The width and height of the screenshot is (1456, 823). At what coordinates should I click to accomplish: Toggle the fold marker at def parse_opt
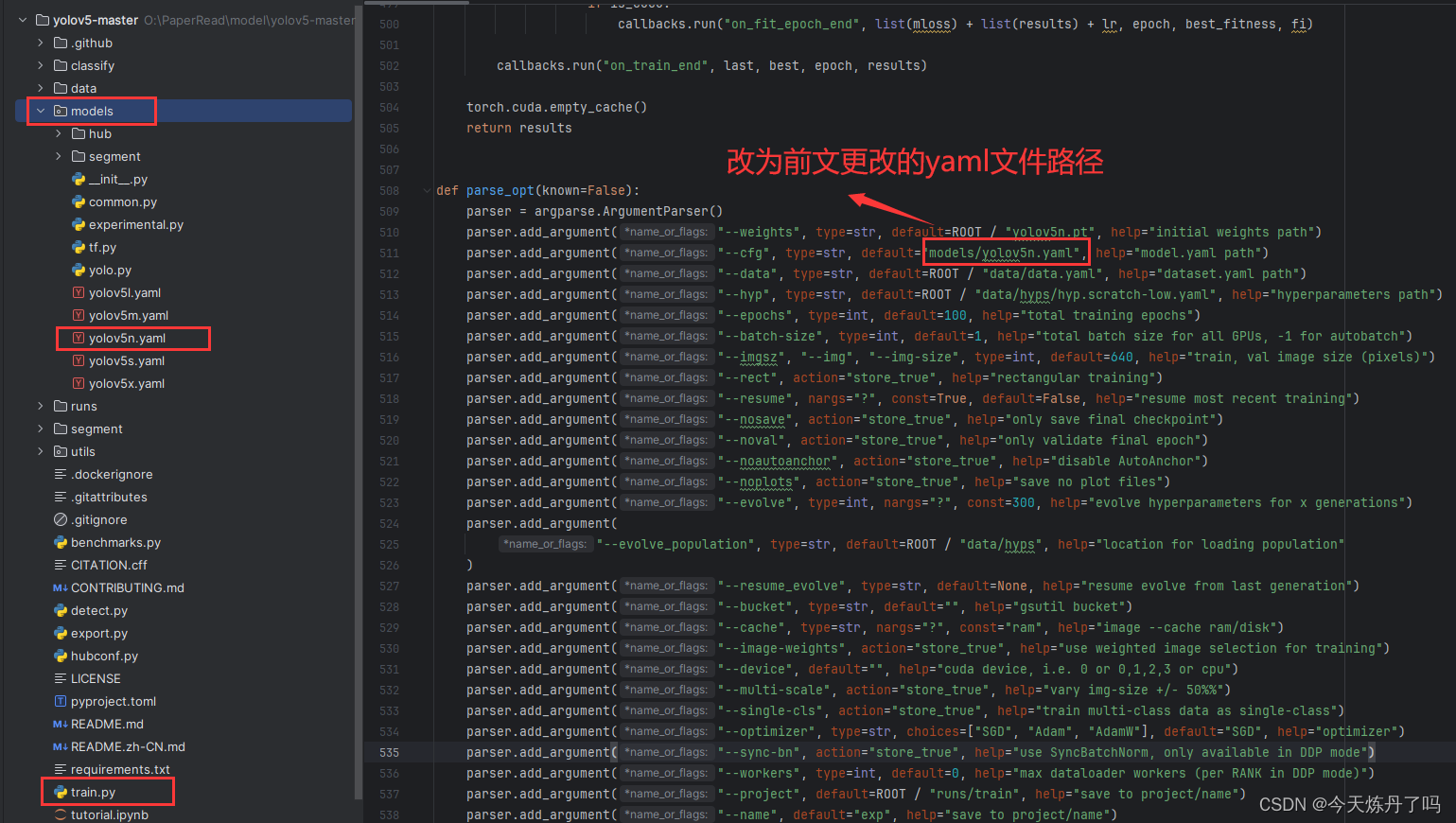pyautogui.click(x=428, y=190)
